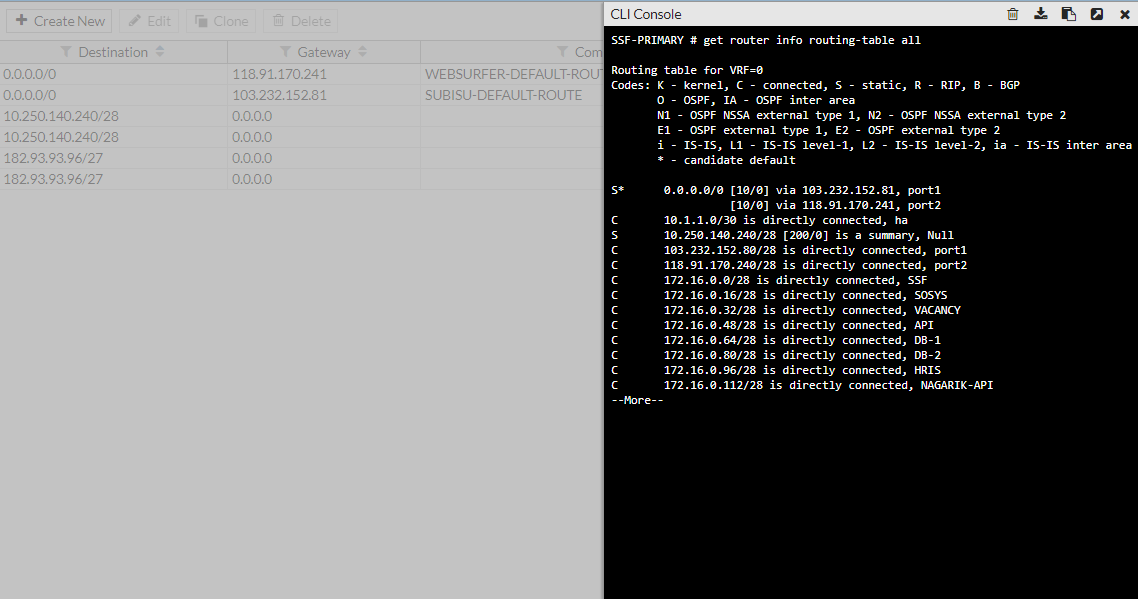This screenshot has width=1138, height=599.
Task: Click the 172.16.0.112/28 NAGARIK-API line
Action: [802, 386]
